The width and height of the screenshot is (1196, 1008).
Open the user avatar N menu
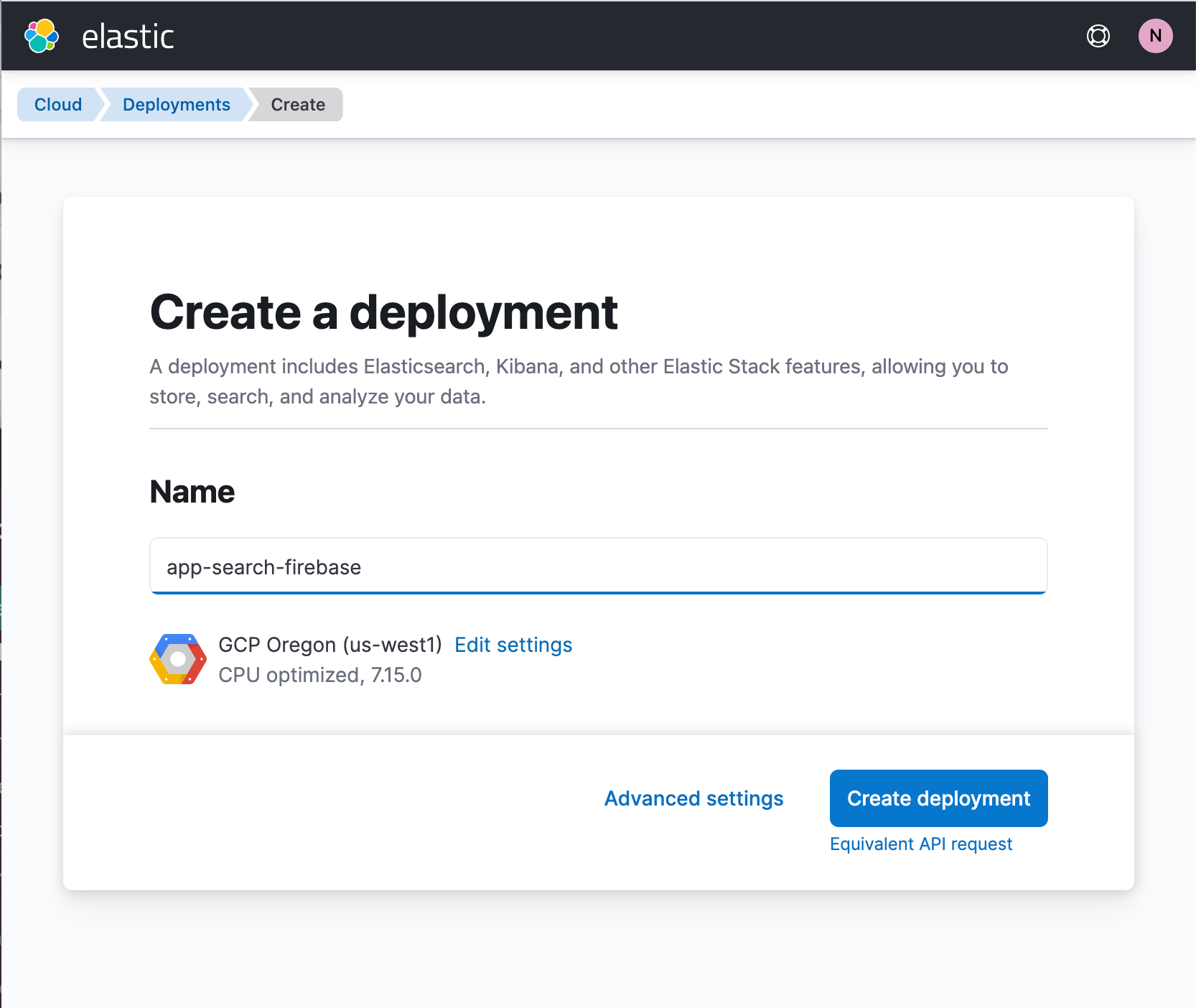tap(1155, 36)
